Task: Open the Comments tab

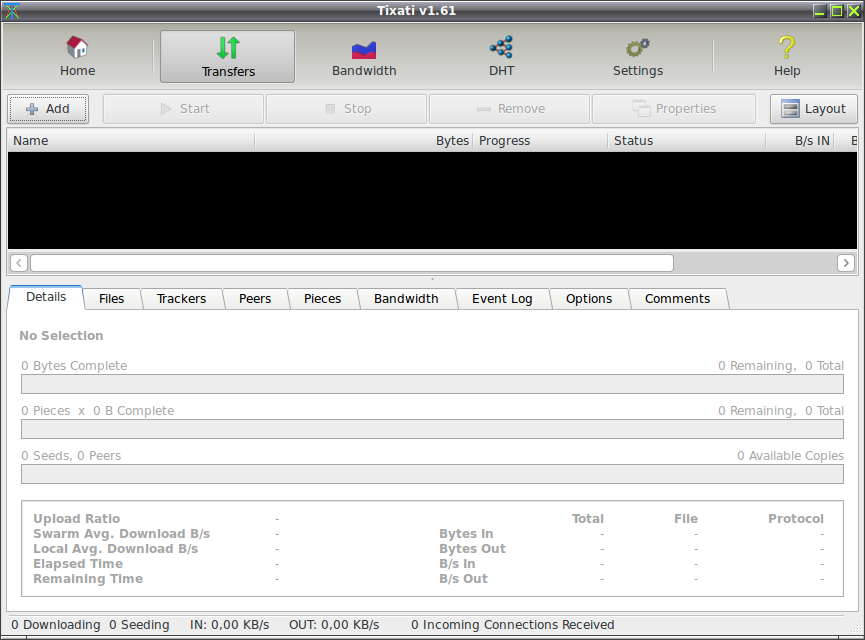Action: pos(677,298)
